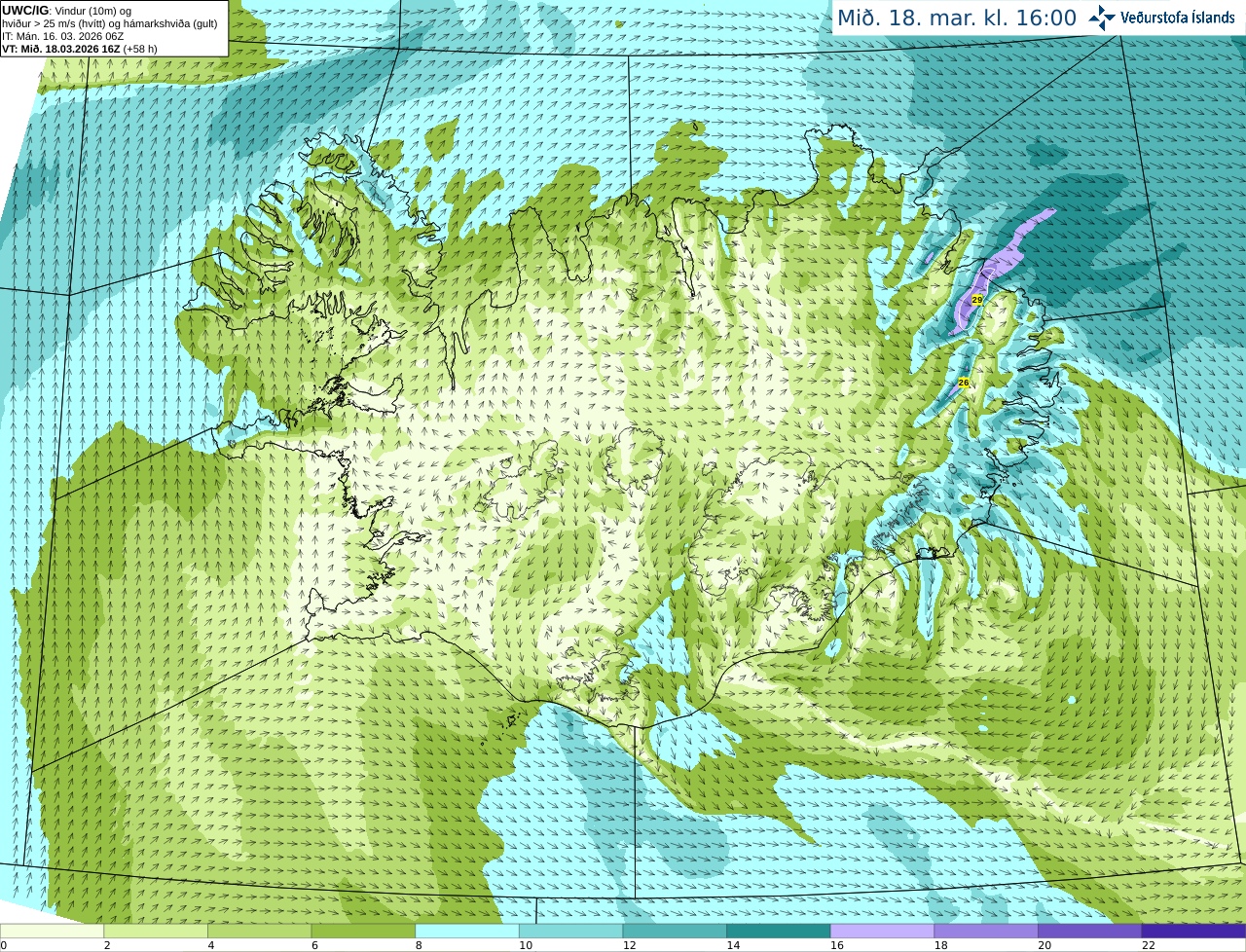Select the 4–6 m/s legend swatch
This screenshot has height=952, width=1246.
pyautogui.click(x=260, y=931)
